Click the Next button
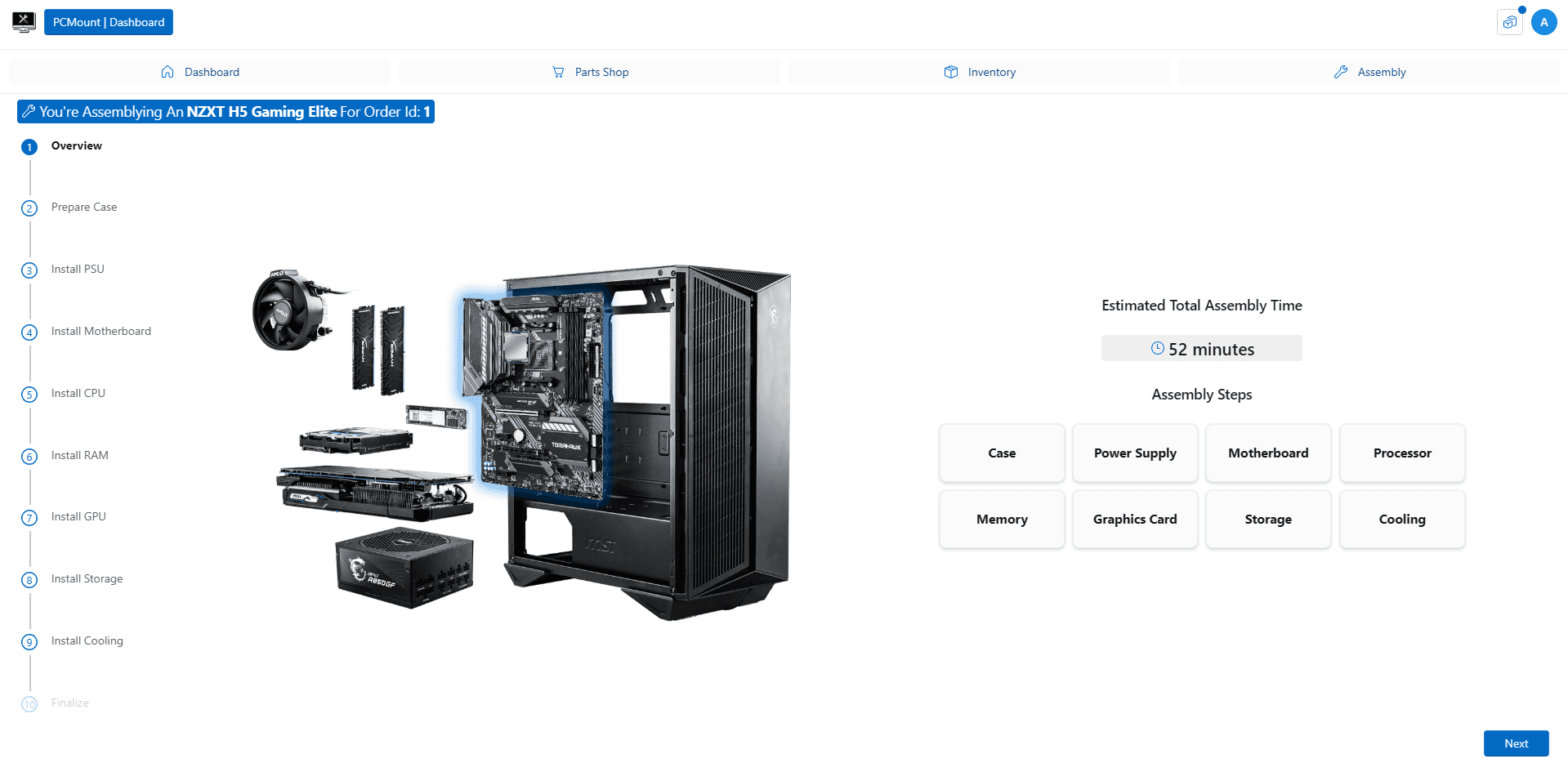 (x=1516, y=743)
